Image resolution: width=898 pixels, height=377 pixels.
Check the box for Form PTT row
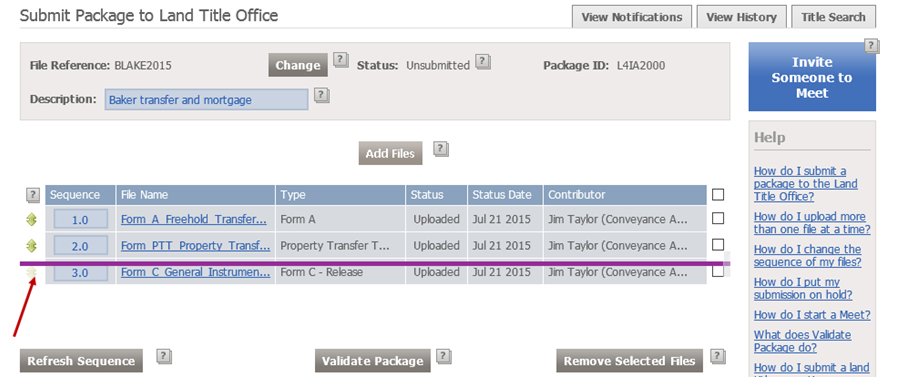(x=718, y=245)
